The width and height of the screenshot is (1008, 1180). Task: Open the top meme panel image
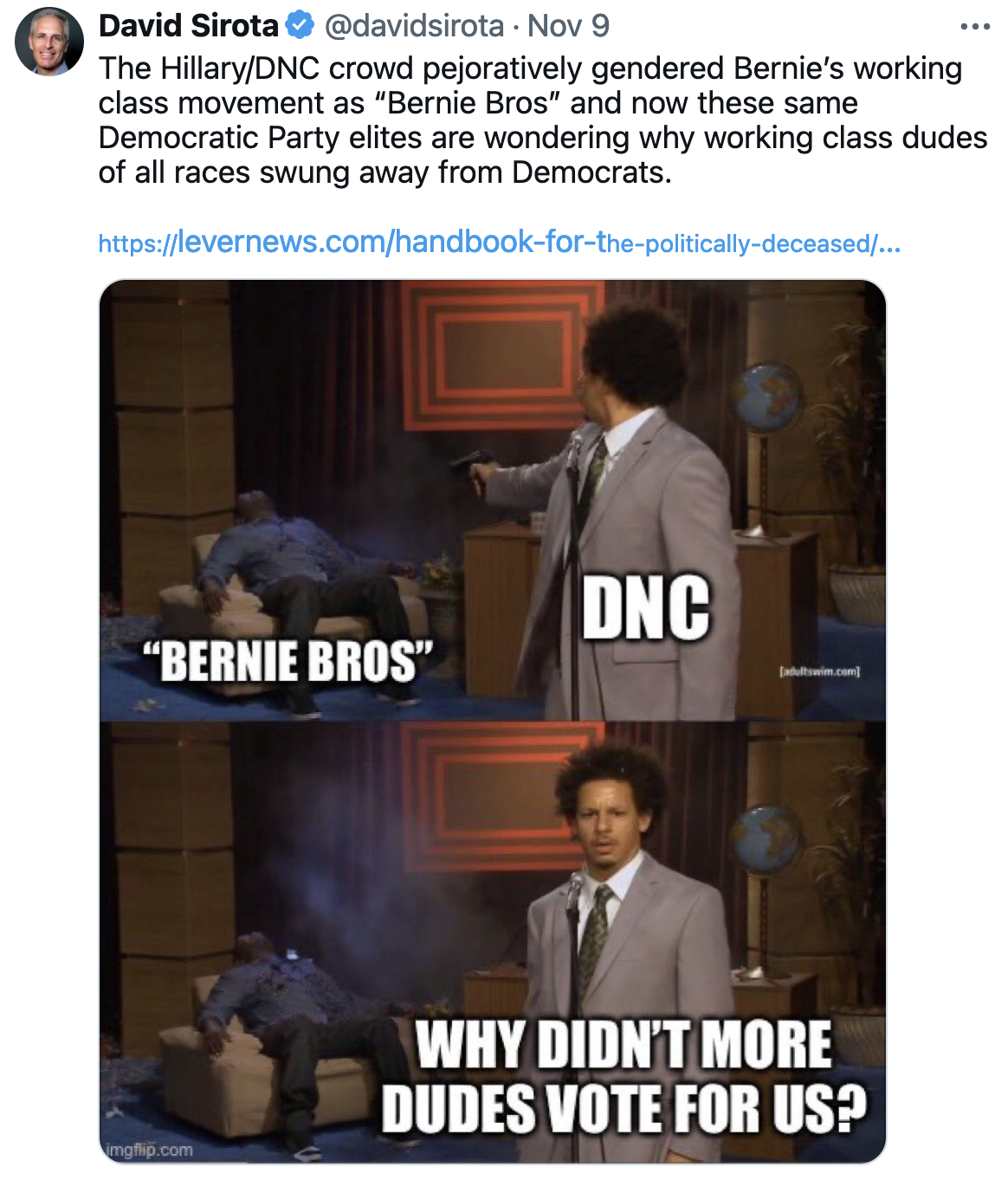coord(493,500)
